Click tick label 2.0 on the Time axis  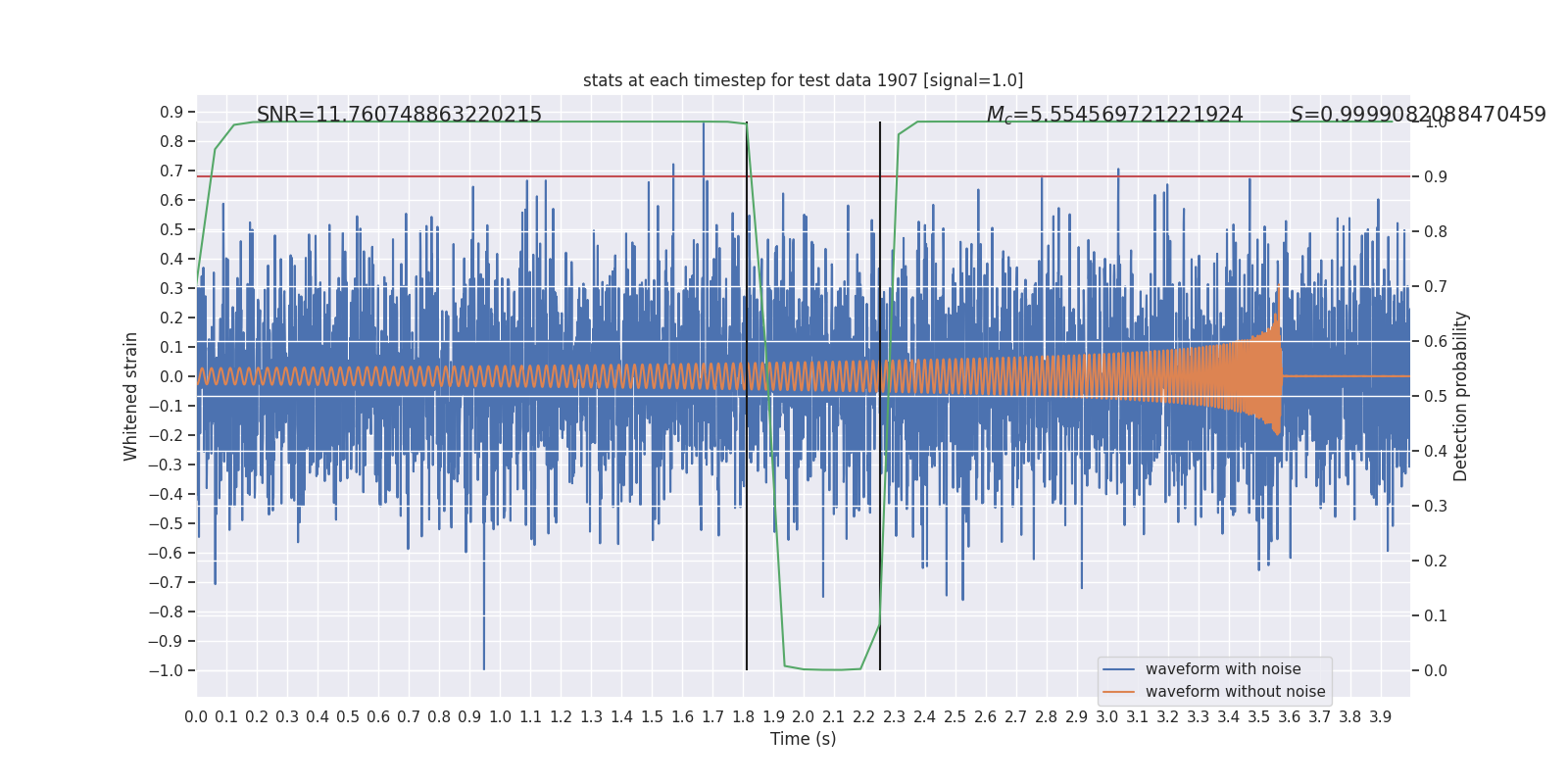coord(804,717)
